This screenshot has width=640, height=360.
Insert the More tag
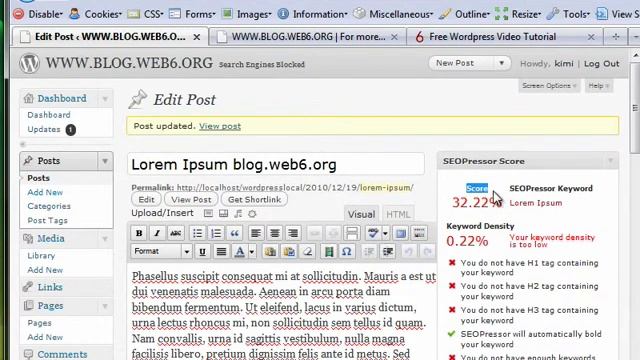[351, 233]
